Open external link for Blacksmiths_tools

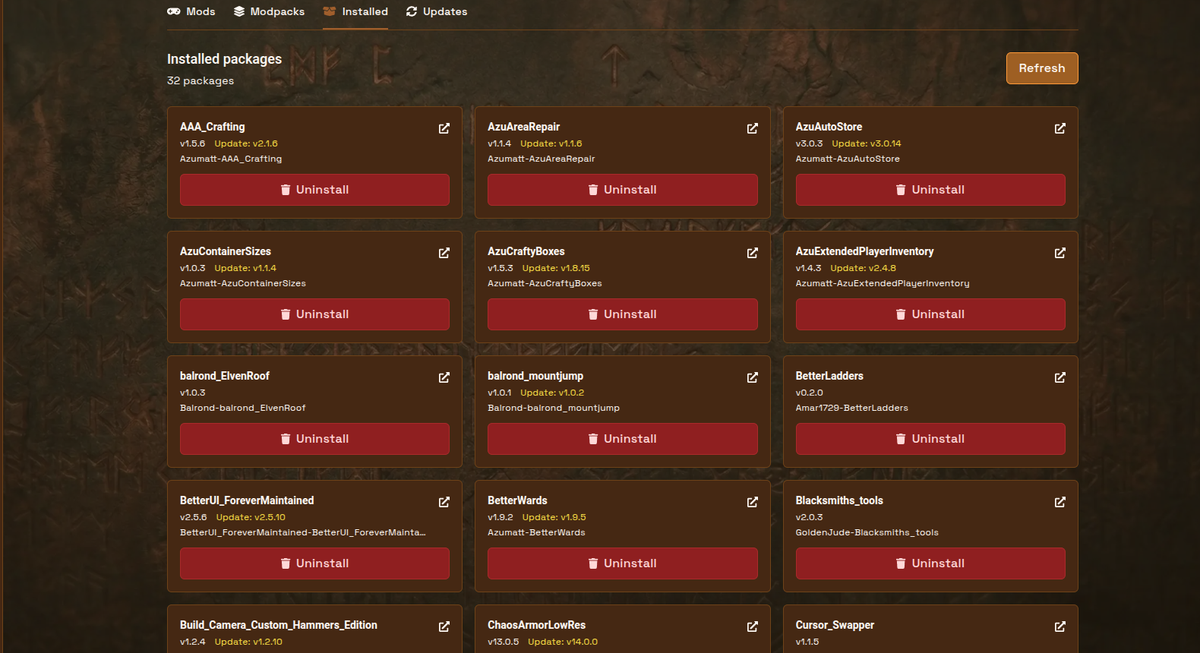1060,502
